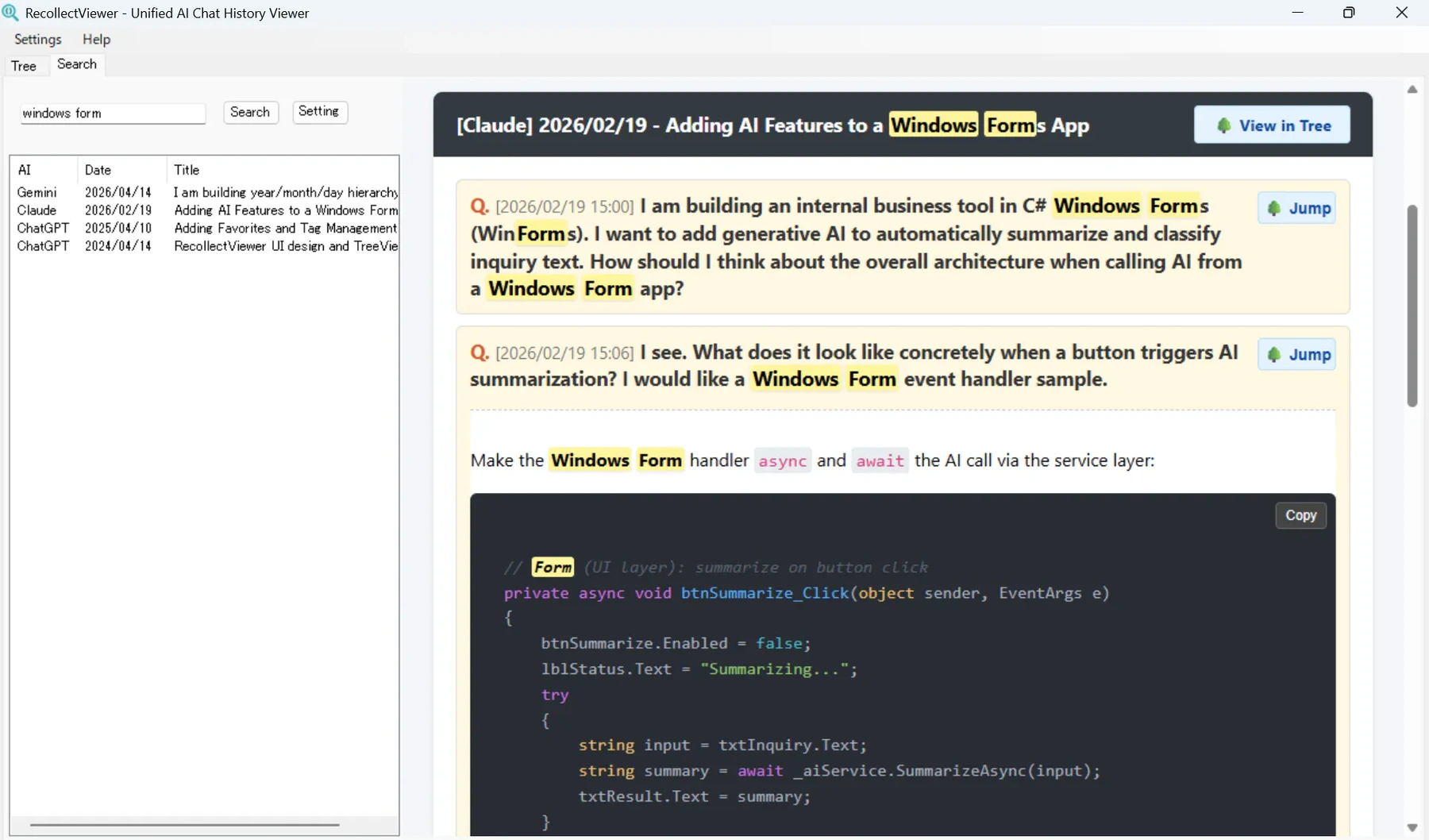Select the Search tab
Viewport: 1429px width, 840px height.
(x=77, y=64)
